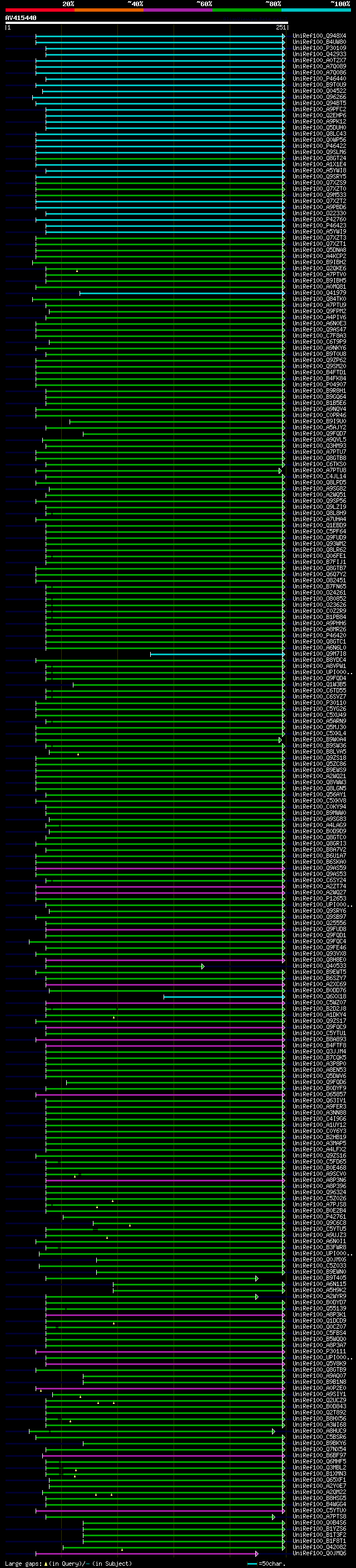356x1568 pixels.
Task: Click the UniRef100_Q42082 label
Action: [319, 1547]
